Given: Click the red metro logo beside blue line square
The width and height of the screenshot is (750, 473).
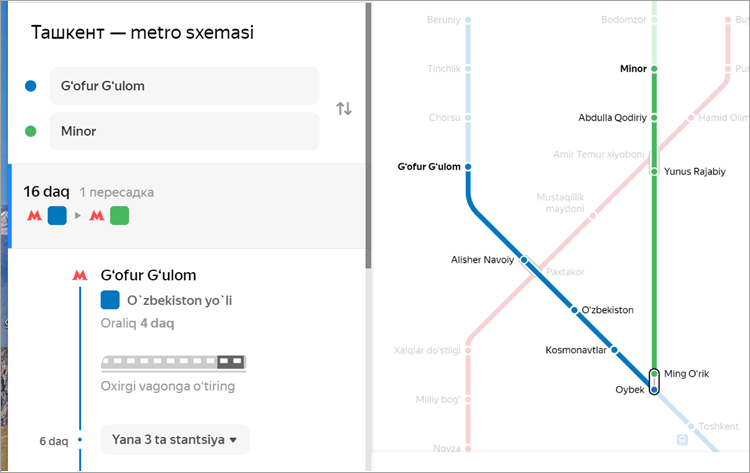Looking at the screenshot, I should coord(34,216).
